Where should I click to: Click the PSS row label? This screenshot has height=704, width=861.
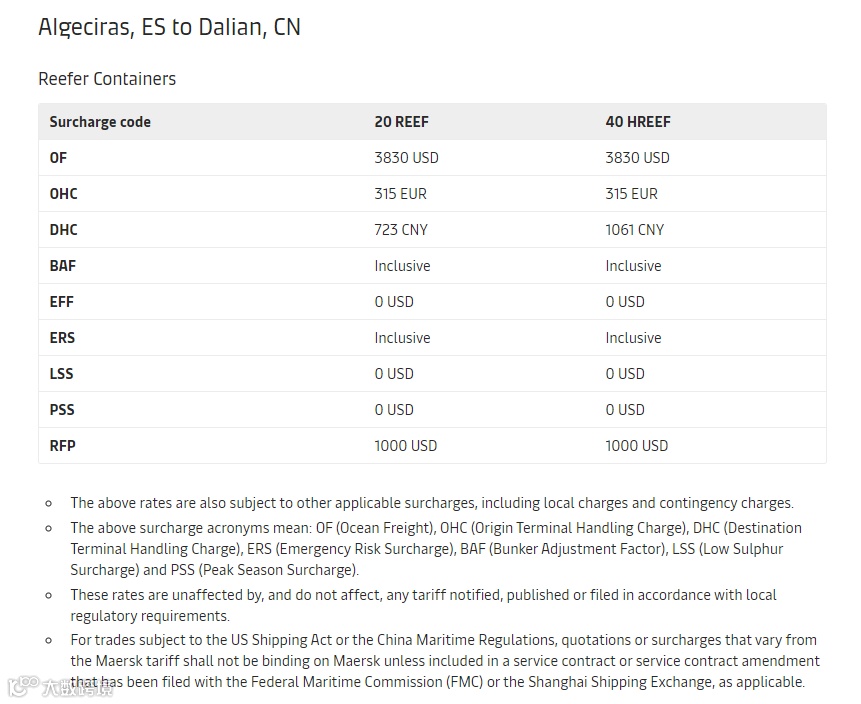click(62, 410)
